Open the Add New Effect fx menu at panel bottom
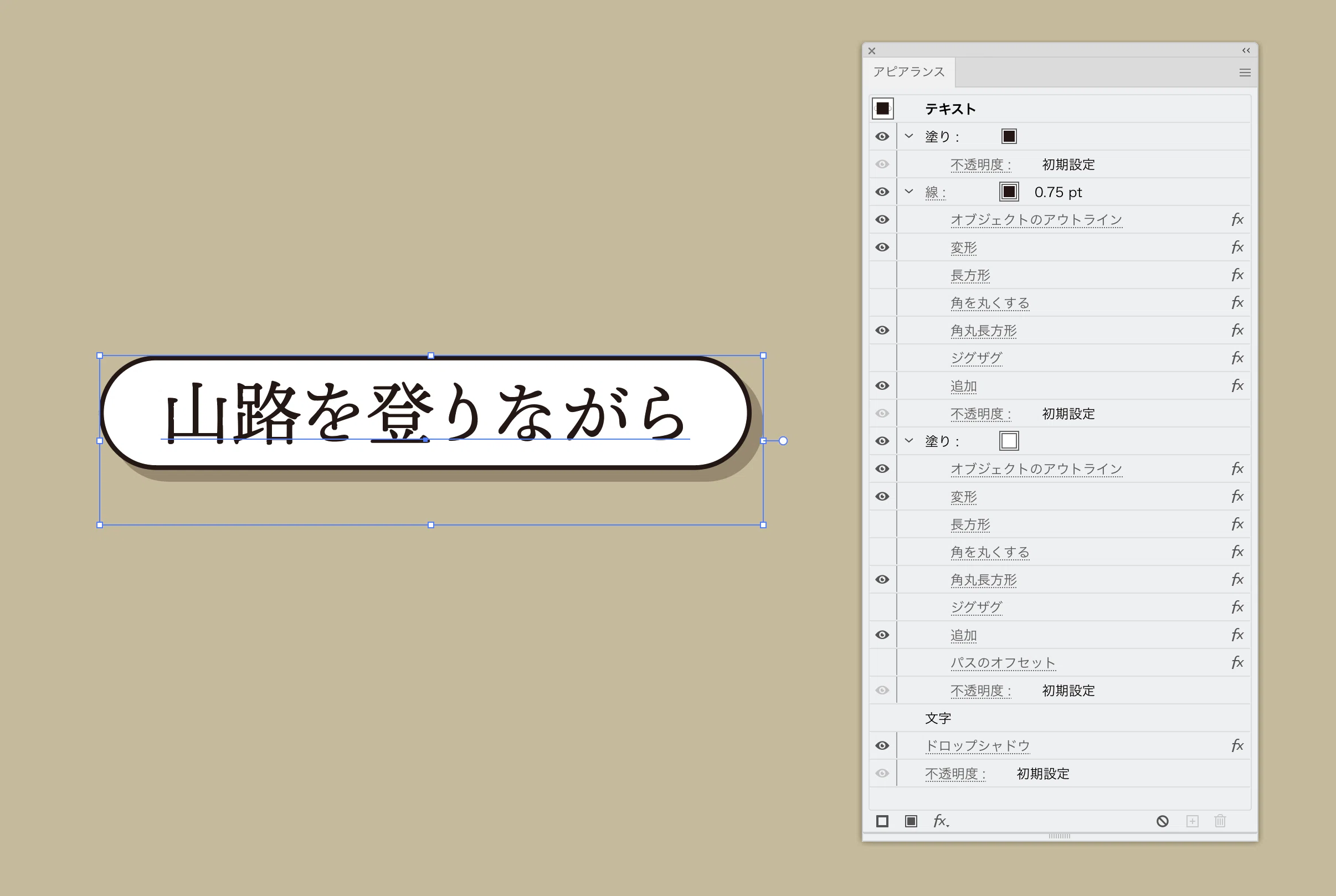 941,821
